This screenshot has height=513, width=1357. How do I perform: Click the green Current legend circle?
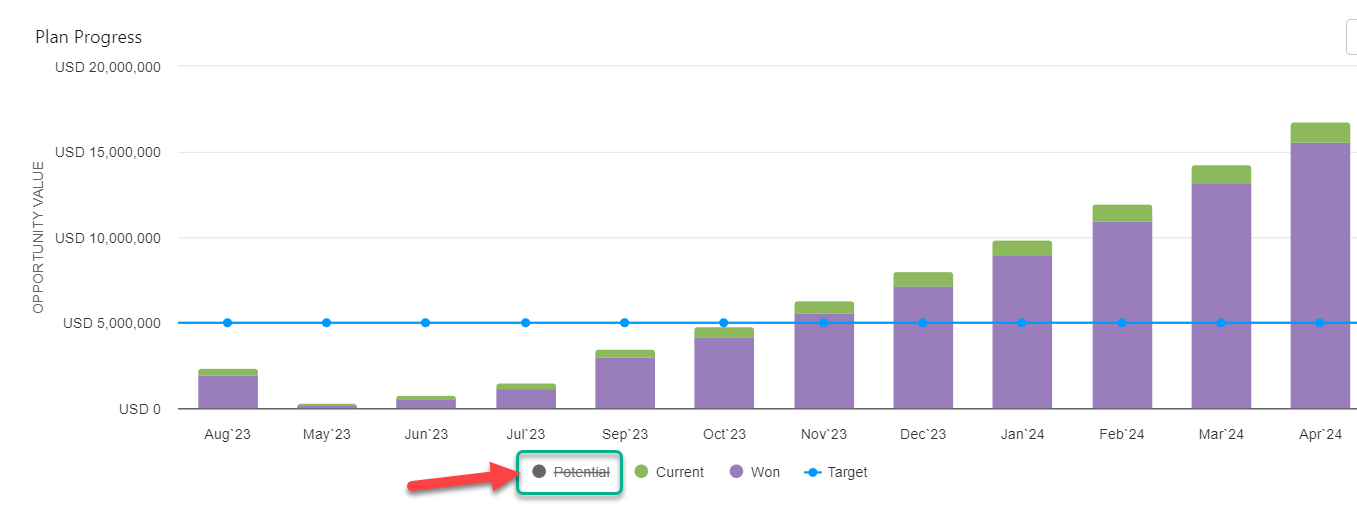point(642,472)
